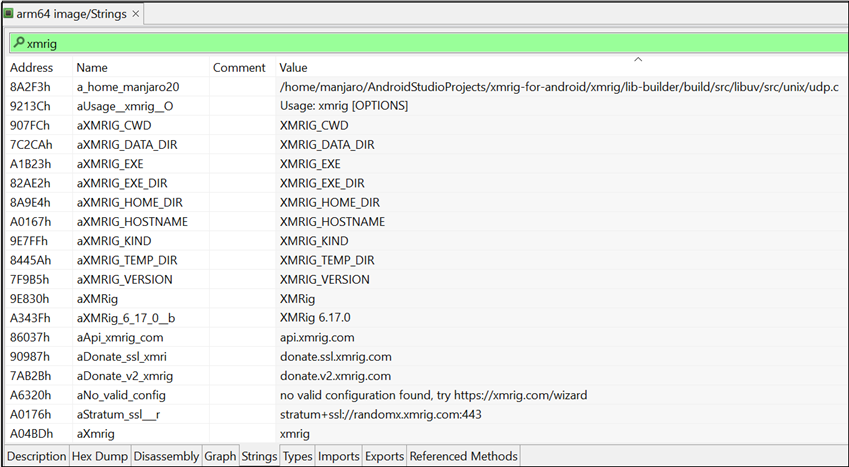Select address 7C2CAh cell

[x=31, y=145]
